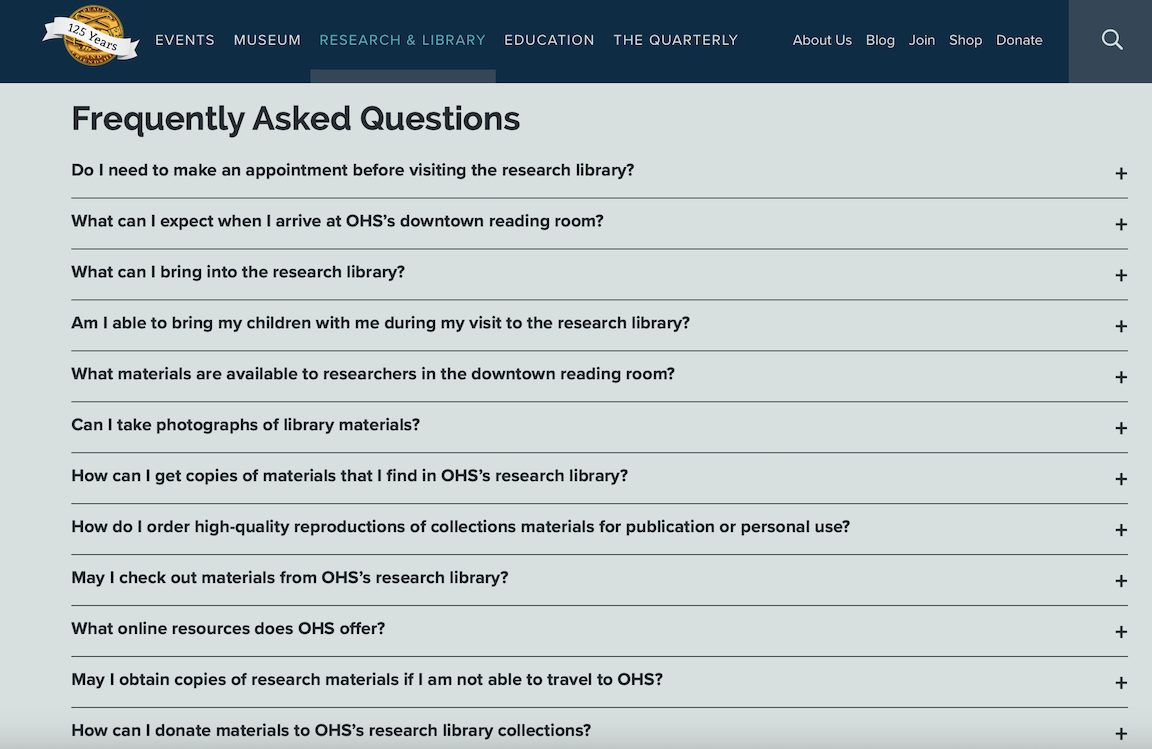This screenshot has width=1152, height=749.
Task: Select Research & Library nav item
Action: pyautogui.click(x=402, y=40)
